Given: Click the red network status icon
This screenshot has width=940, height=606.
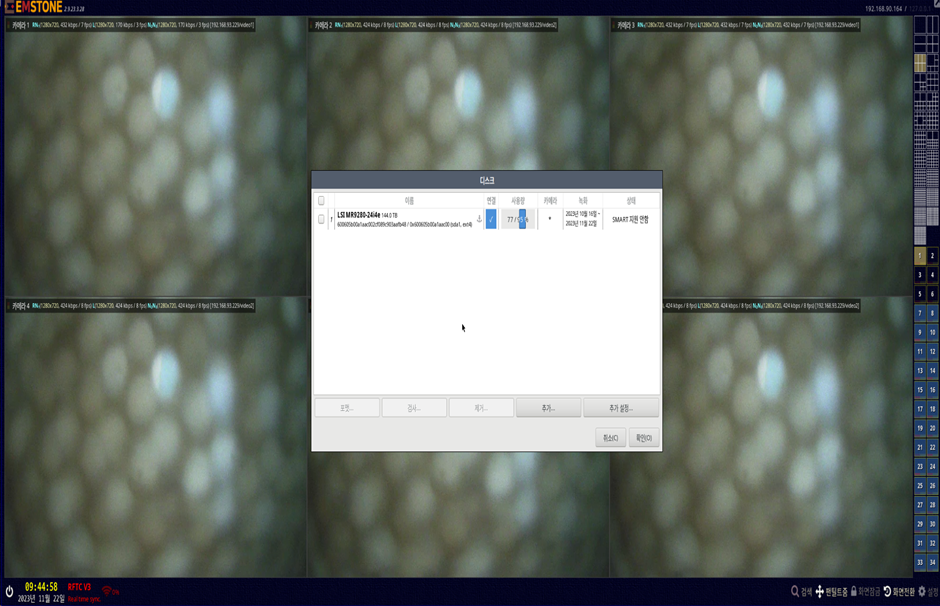Looking at the screenshot, I should click(x=107, y=591).
